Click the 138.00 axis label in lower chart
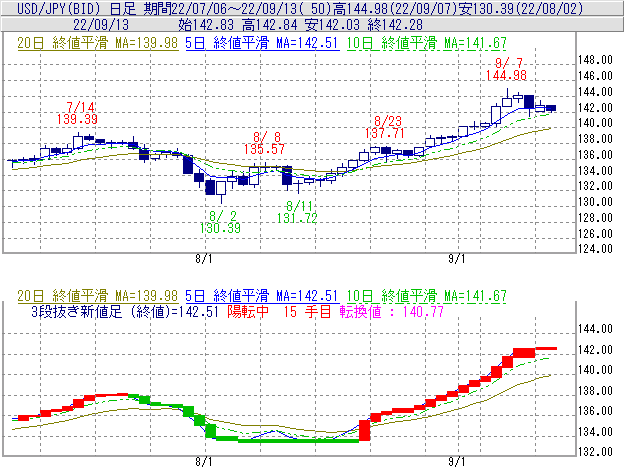Viewport: 624px width, 475px height. point(595,391)
